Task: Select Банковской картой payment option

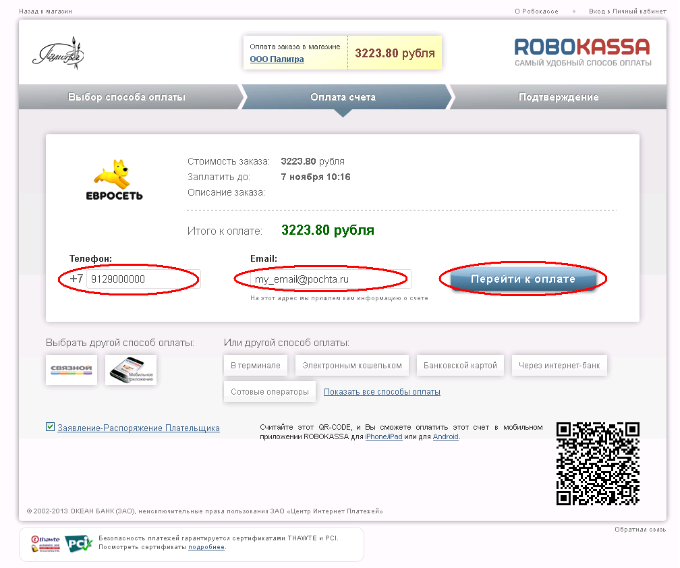Action: pyautogui.click(x=460, y=366)
